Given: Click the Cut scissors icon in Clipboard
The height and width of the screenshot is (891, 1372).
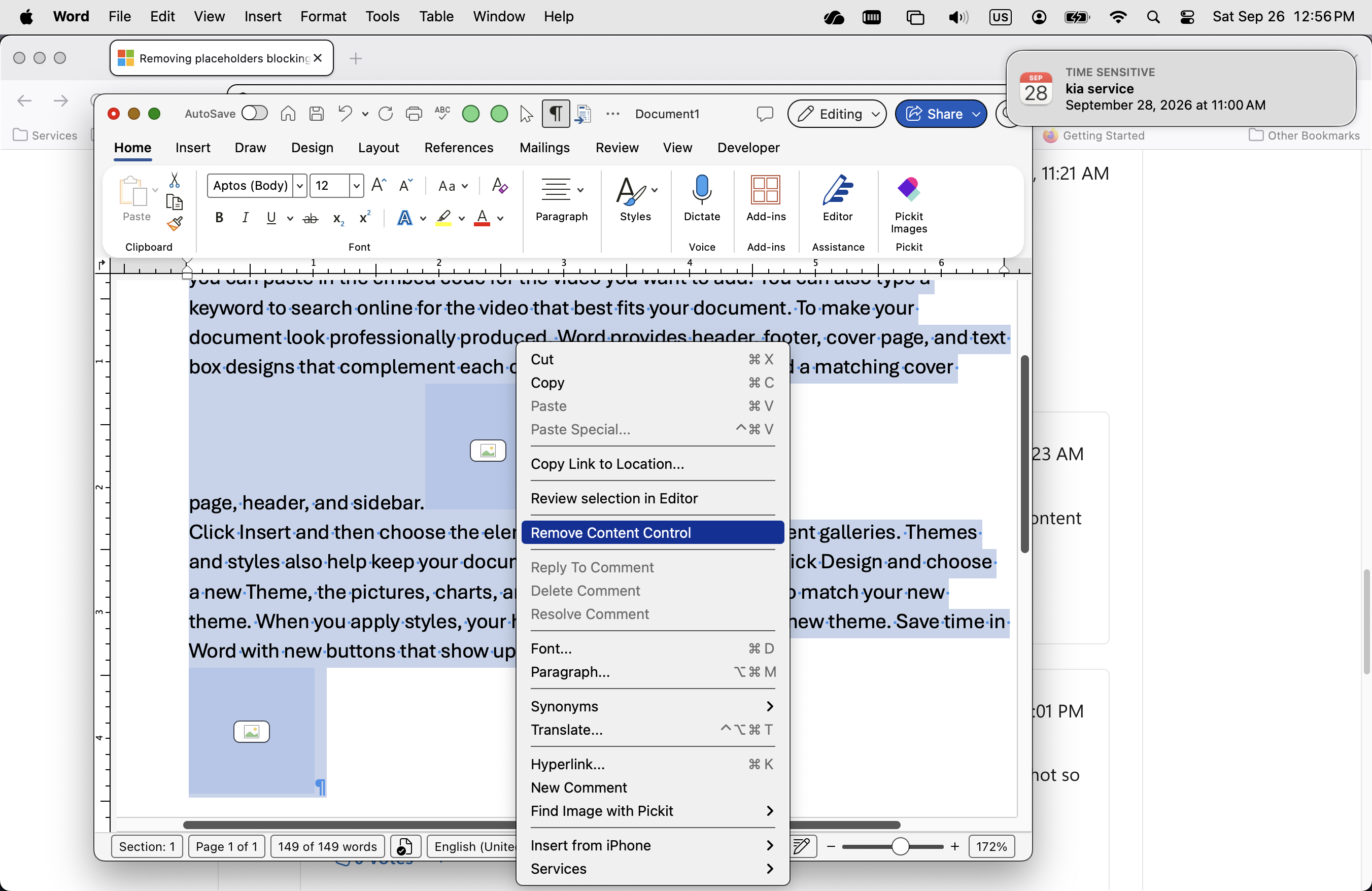Looking at the screenshot, I should coord(174,181).
